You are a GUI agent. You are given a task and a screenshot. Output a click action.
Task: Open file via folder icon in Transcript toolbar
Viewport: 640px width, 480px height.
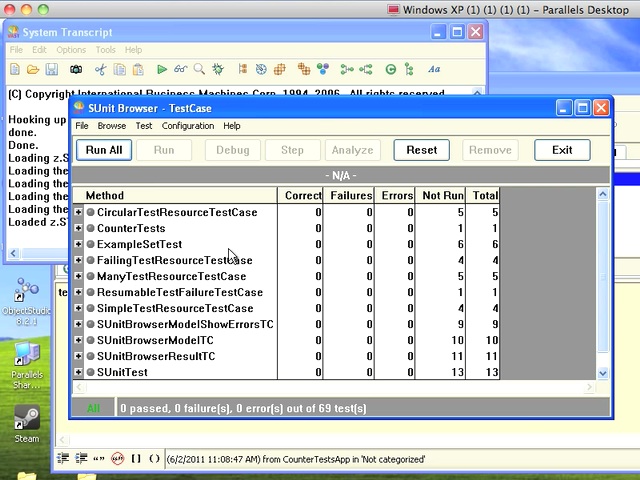(x=33, y=69)
